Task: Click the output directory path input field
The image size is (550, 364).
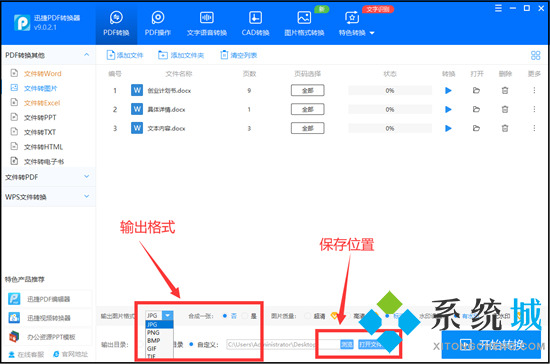Action: click(x=282, y=344)
